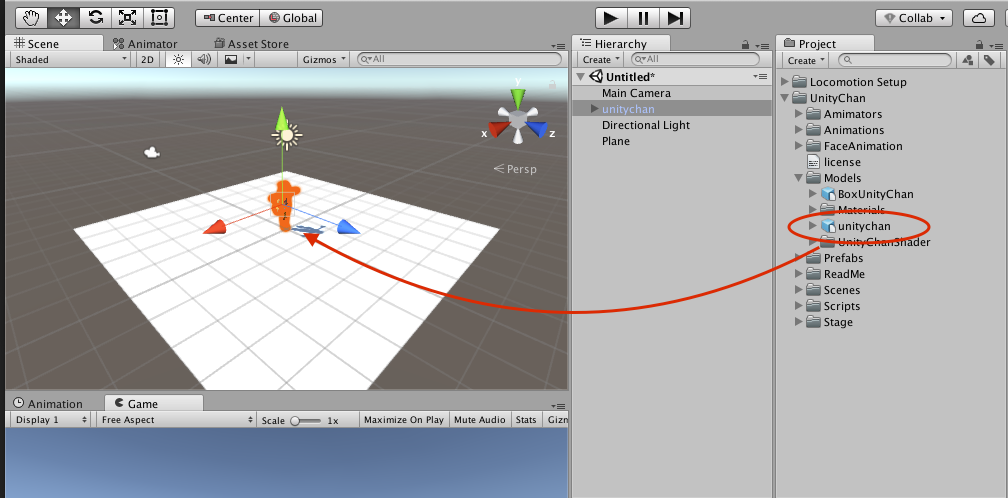This screenshot has width=1008, height=498.
Task: Select Main Camera in Hierarchy
Action: point(636,93)
